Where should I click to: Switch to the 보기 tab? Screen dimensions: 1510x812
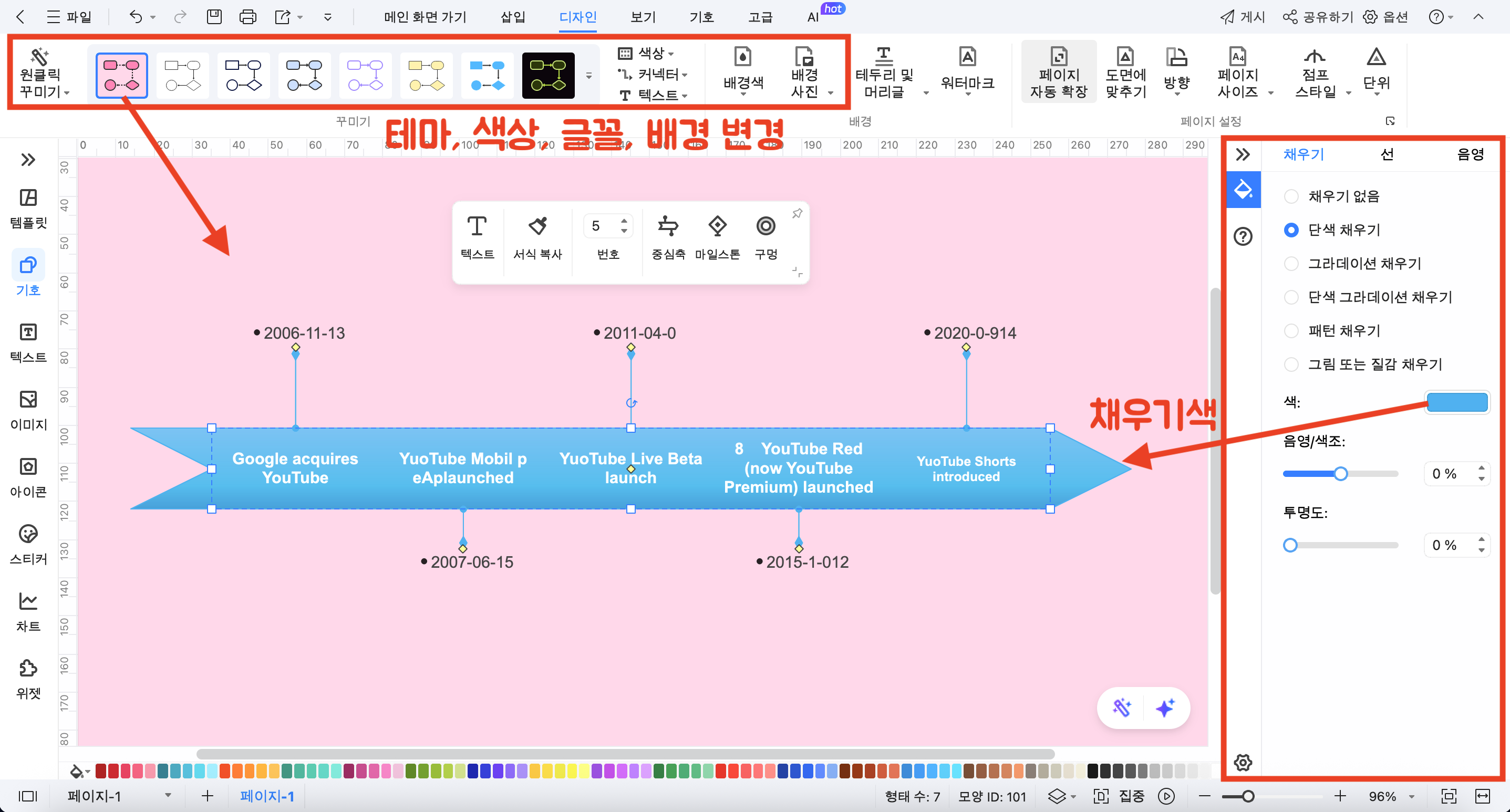[643, 17]
